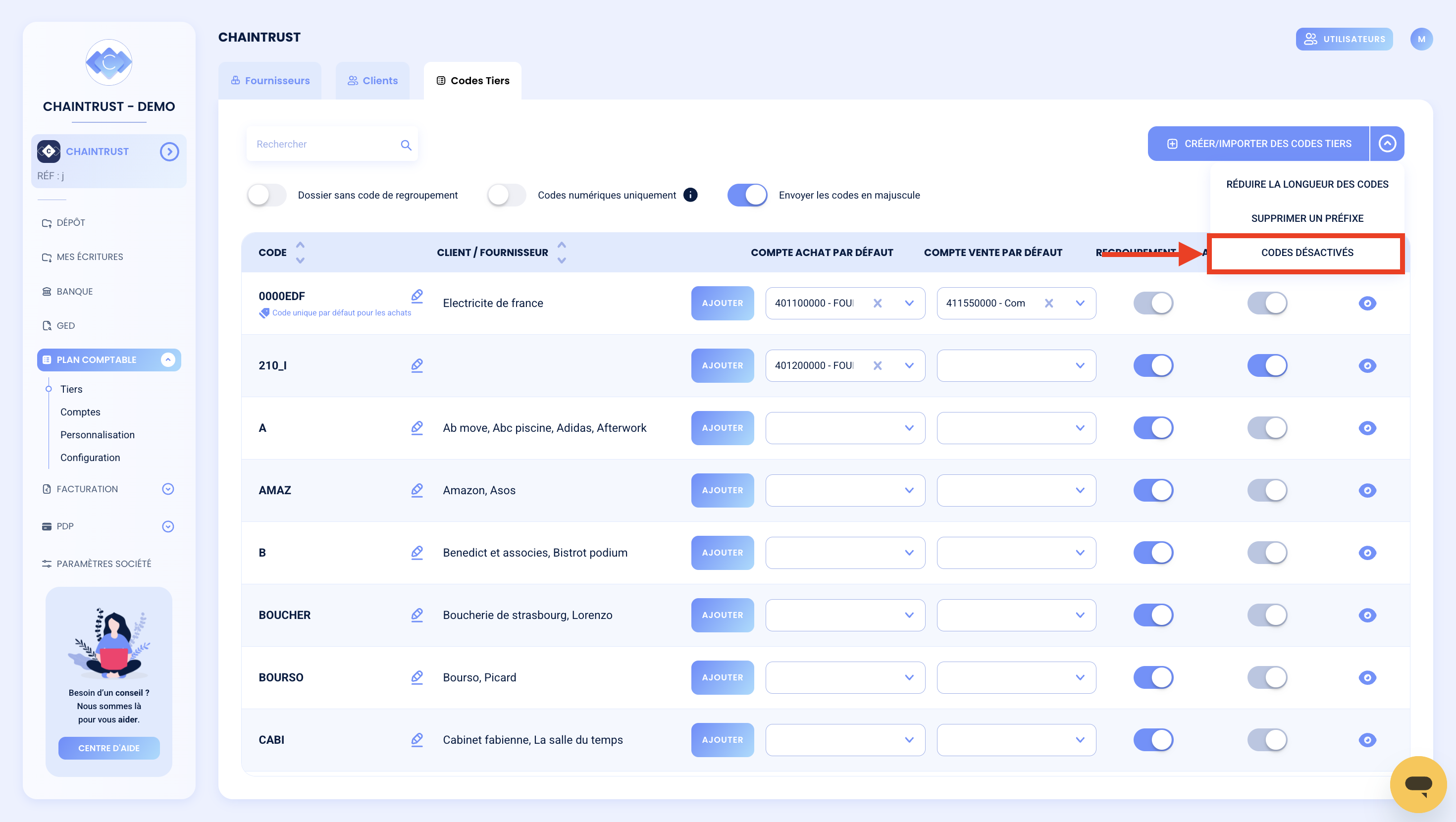Click the Chaintrust logo in the sidebar

click(108, 62)
